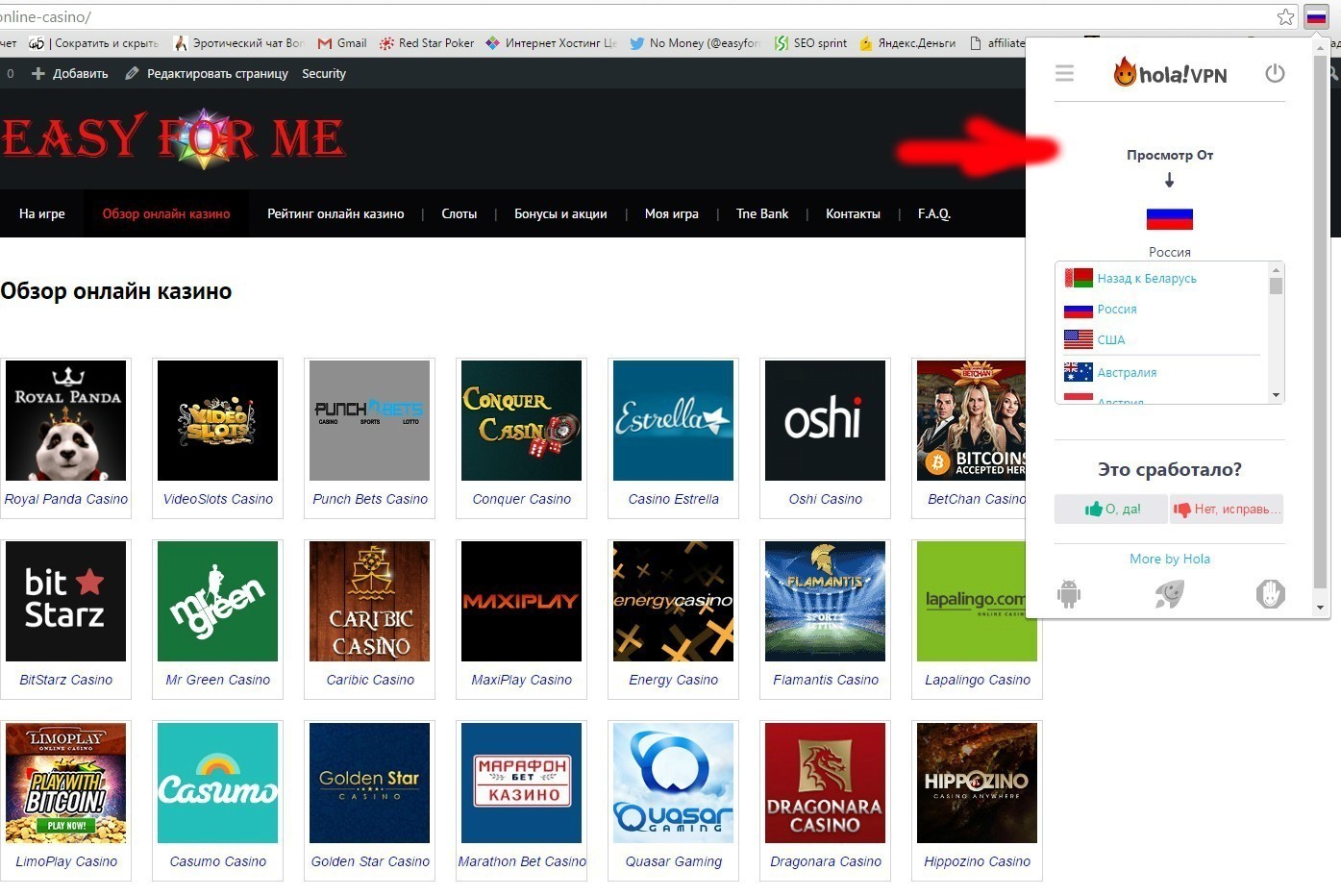This screenshot has width=1341, height=896.
Task: Open the Red Star Poker bookmark
Action: click(427, 43)
